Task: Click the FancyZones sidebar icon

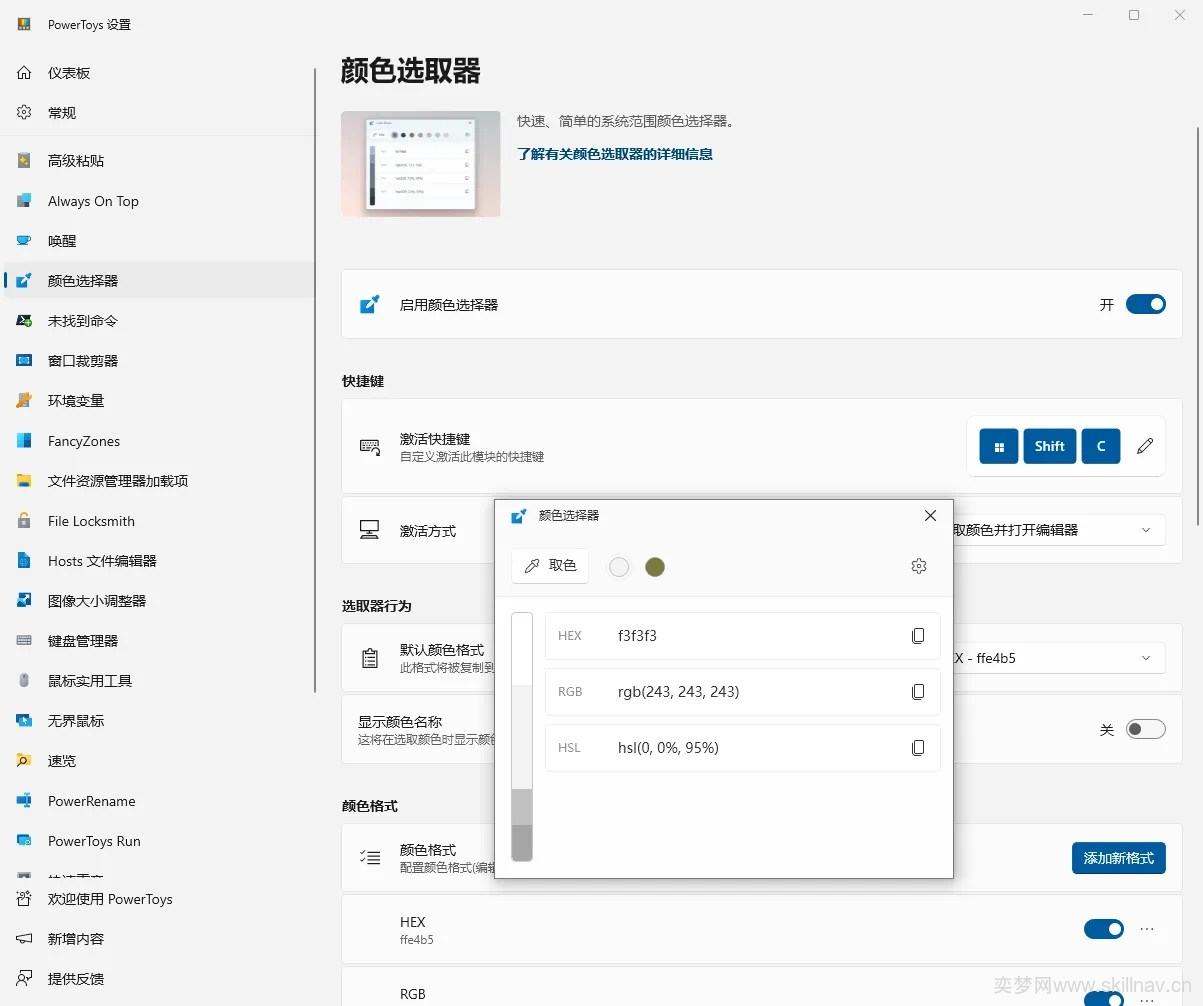Action: coord(24,441)
